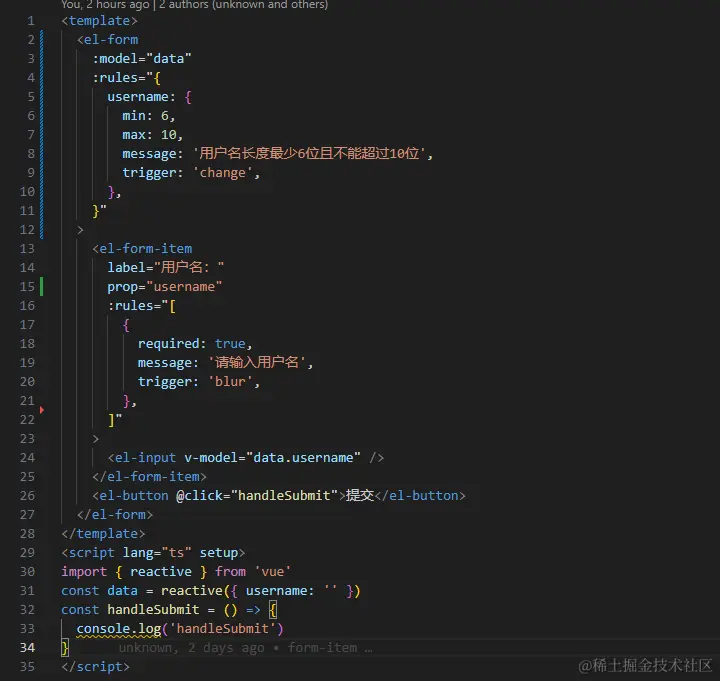
Task: Click the import keyword on line 30
Action: point(84,571)
